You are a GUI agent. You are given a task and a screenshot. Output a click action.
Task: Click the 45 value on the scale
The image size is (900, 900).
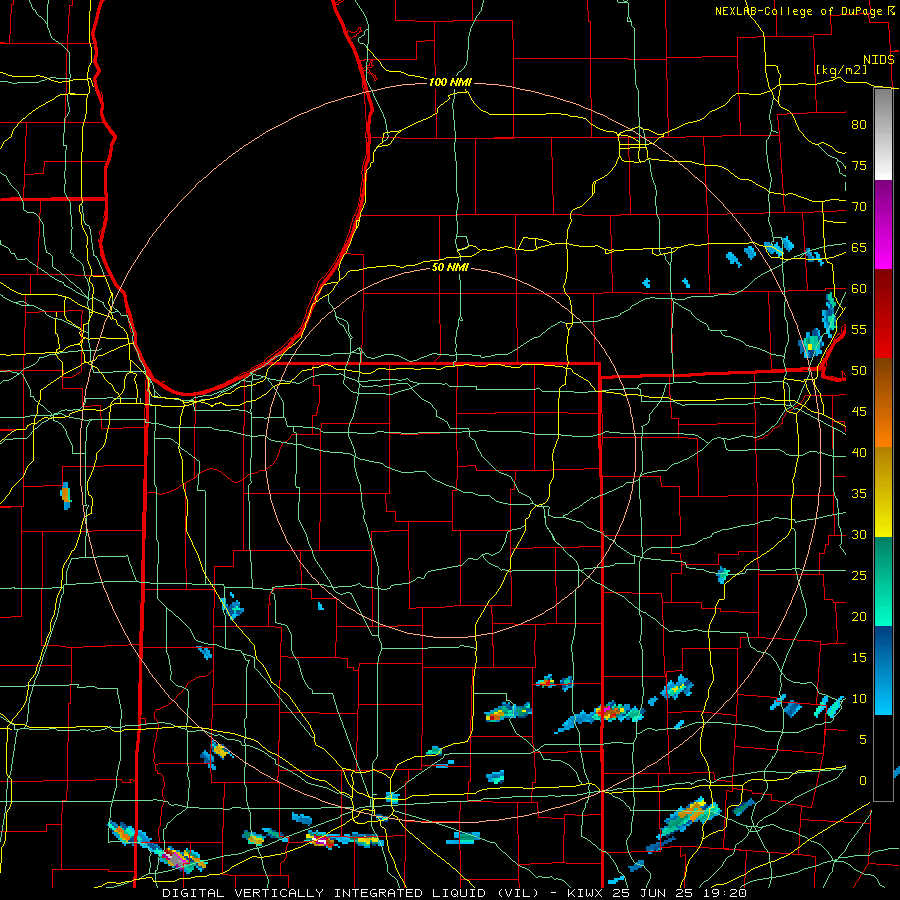(x=859, y=412)
